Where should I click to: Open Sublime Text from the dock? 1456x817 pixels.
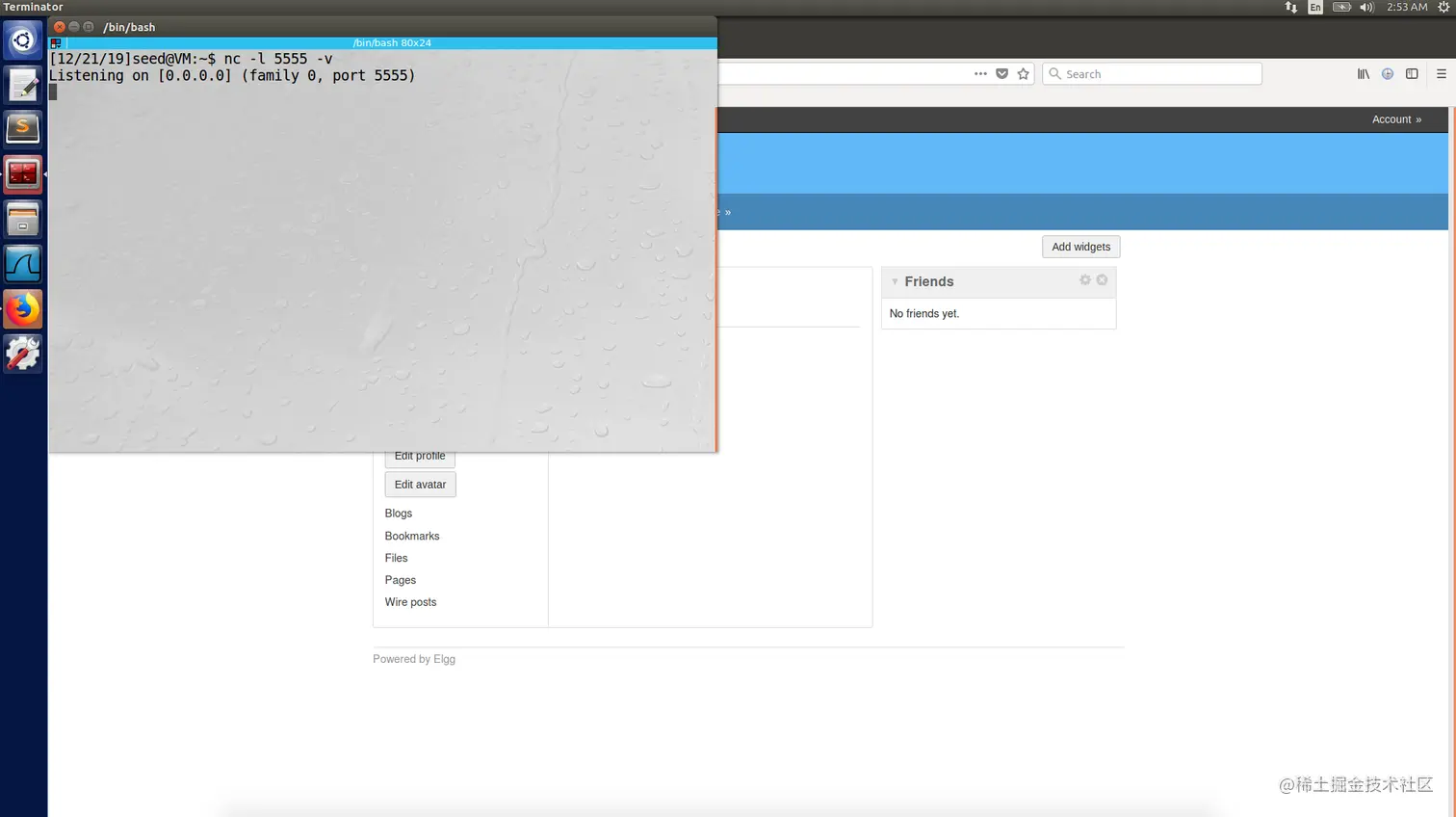coord(23,129)
